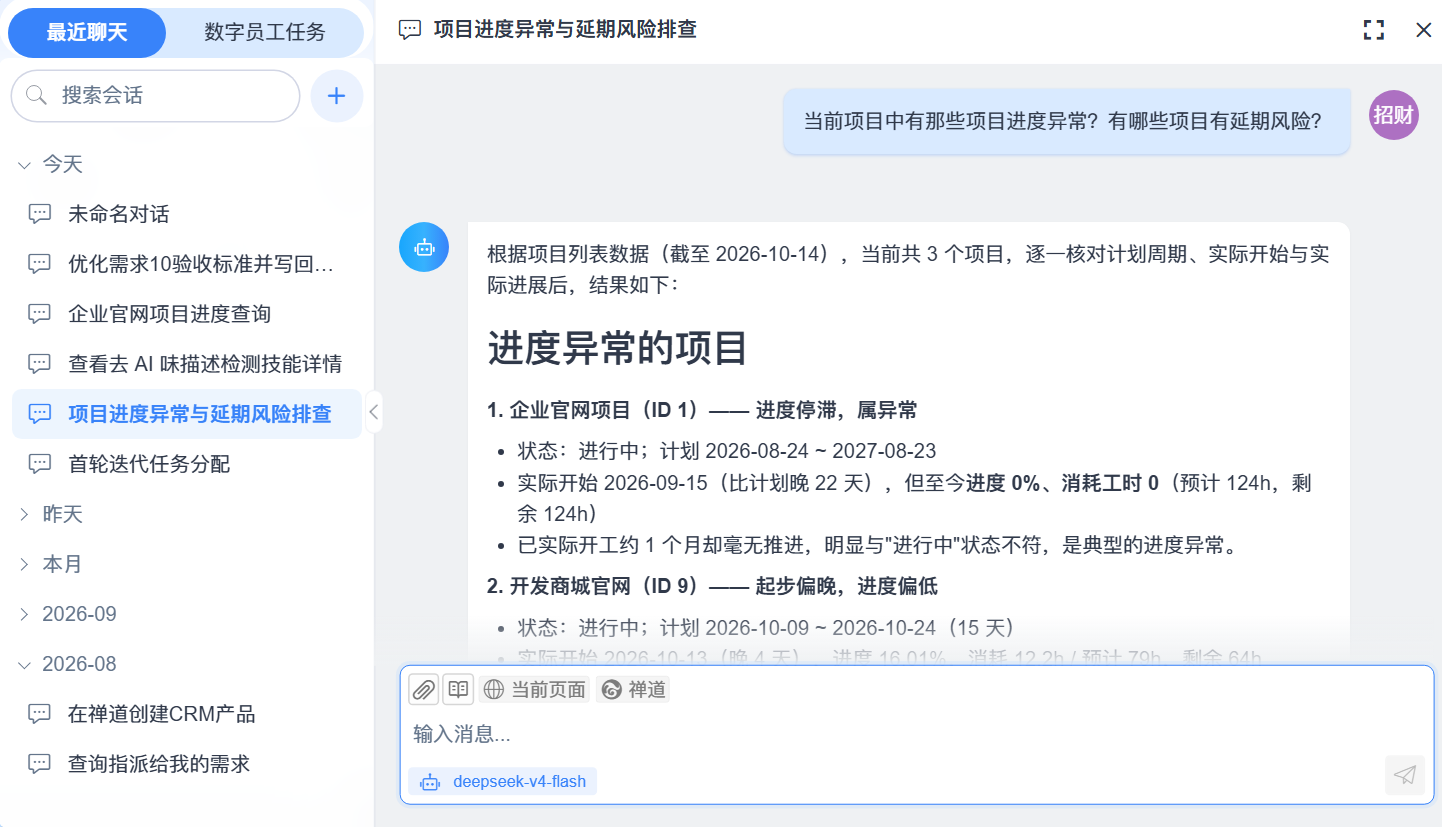This screenshot has width=1442, height=827.
Task: Switch to the 最近聊天 tab
Action: (87, 33)
